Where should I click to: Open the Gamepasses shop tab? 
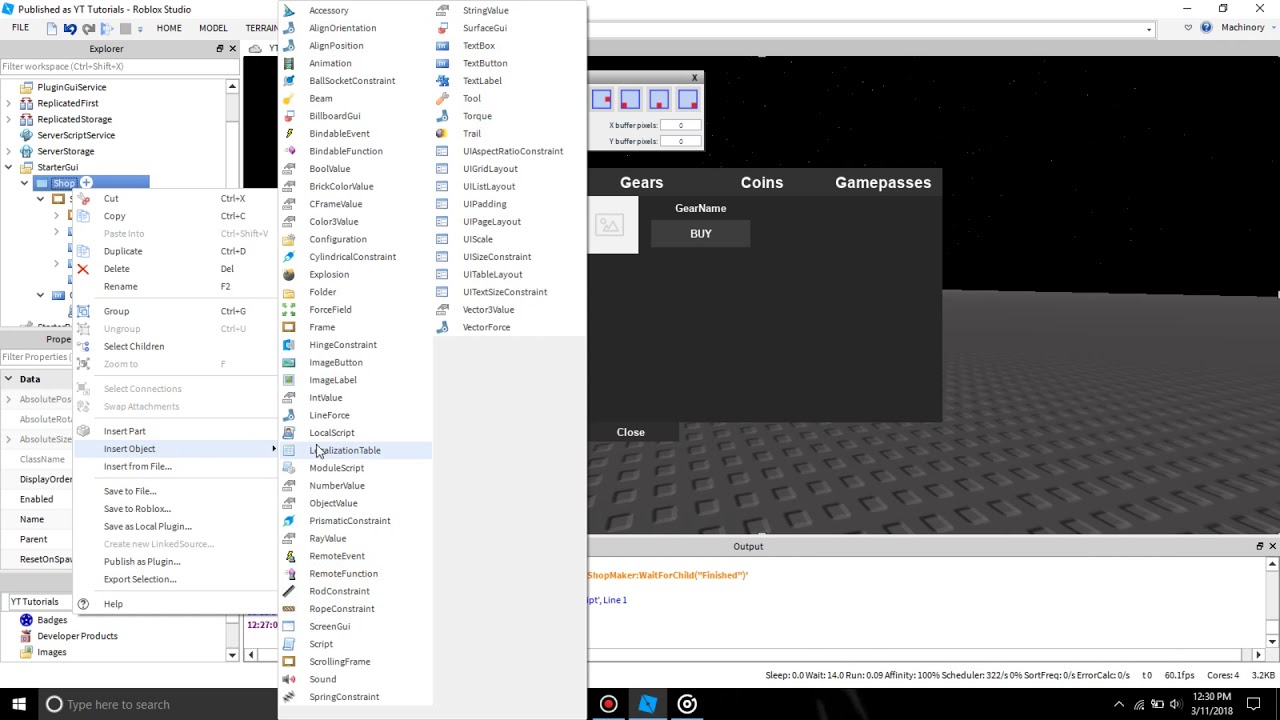point(883,183)
